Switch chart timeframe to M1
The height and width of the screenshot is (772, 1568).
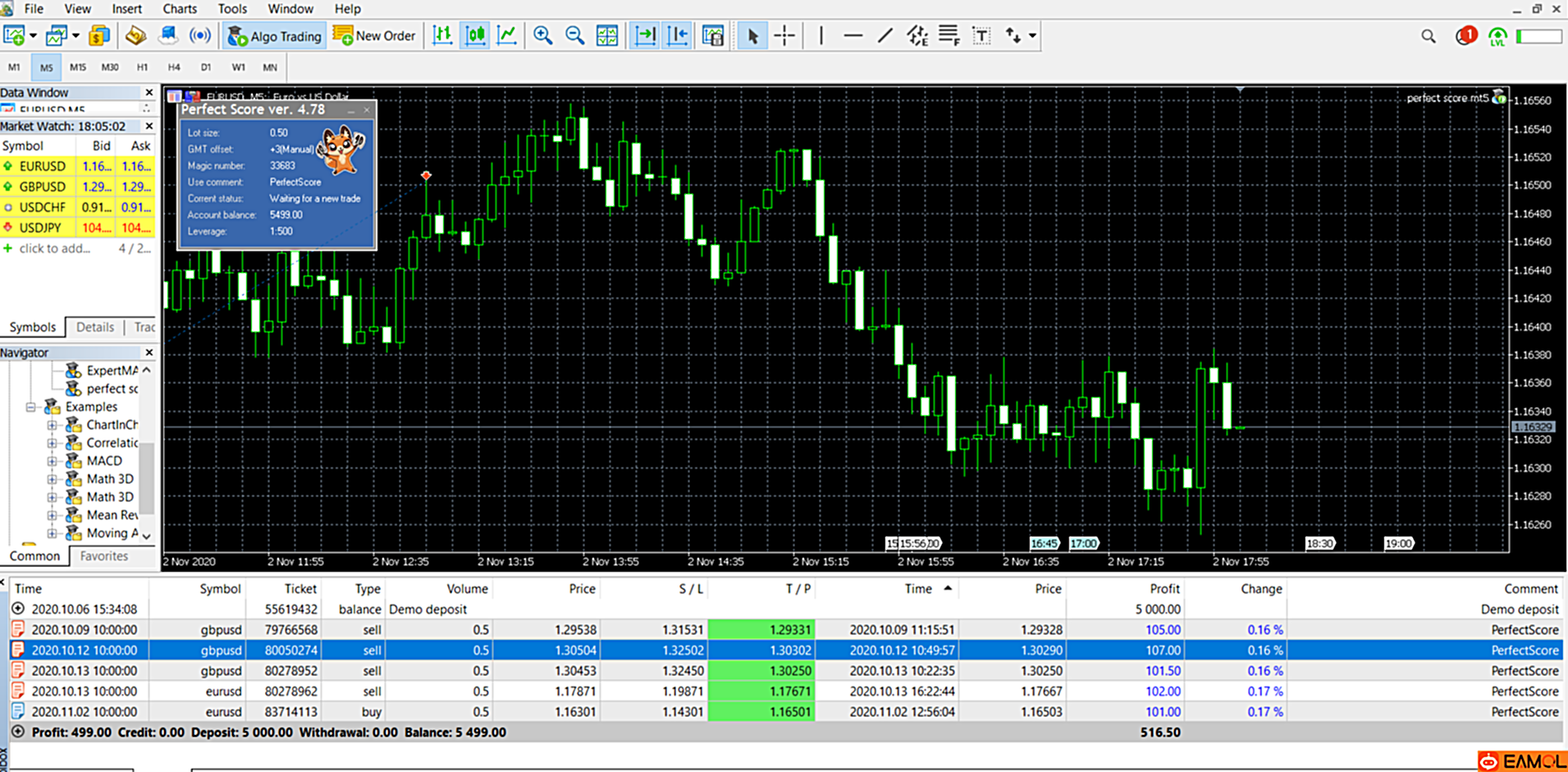point(14,67)
